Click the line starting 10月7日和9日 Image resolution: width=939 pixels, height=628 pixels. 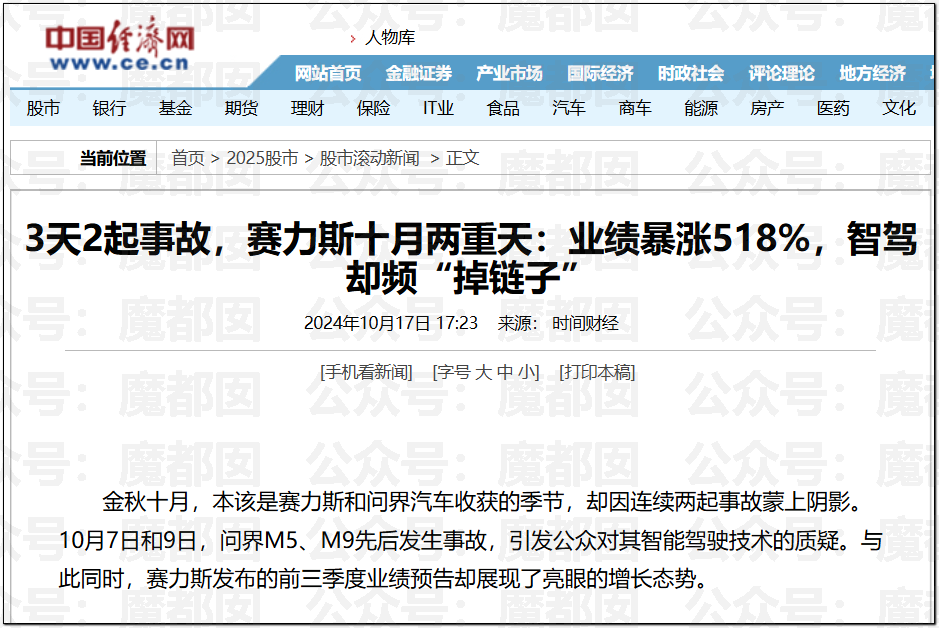click(471, 541)
